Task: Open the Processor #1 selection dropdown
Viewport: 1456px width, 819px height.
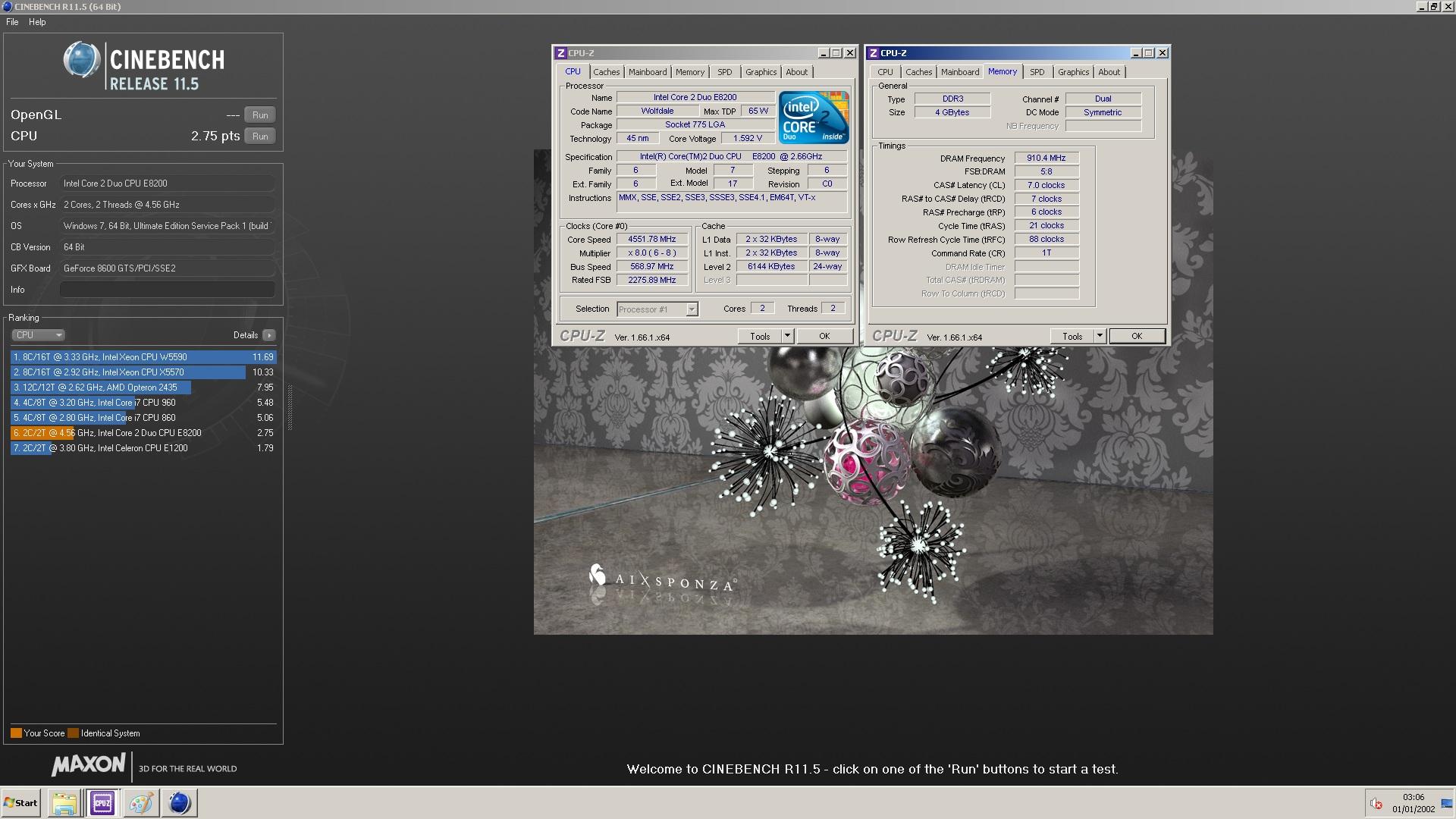Action: pos(657,309)
